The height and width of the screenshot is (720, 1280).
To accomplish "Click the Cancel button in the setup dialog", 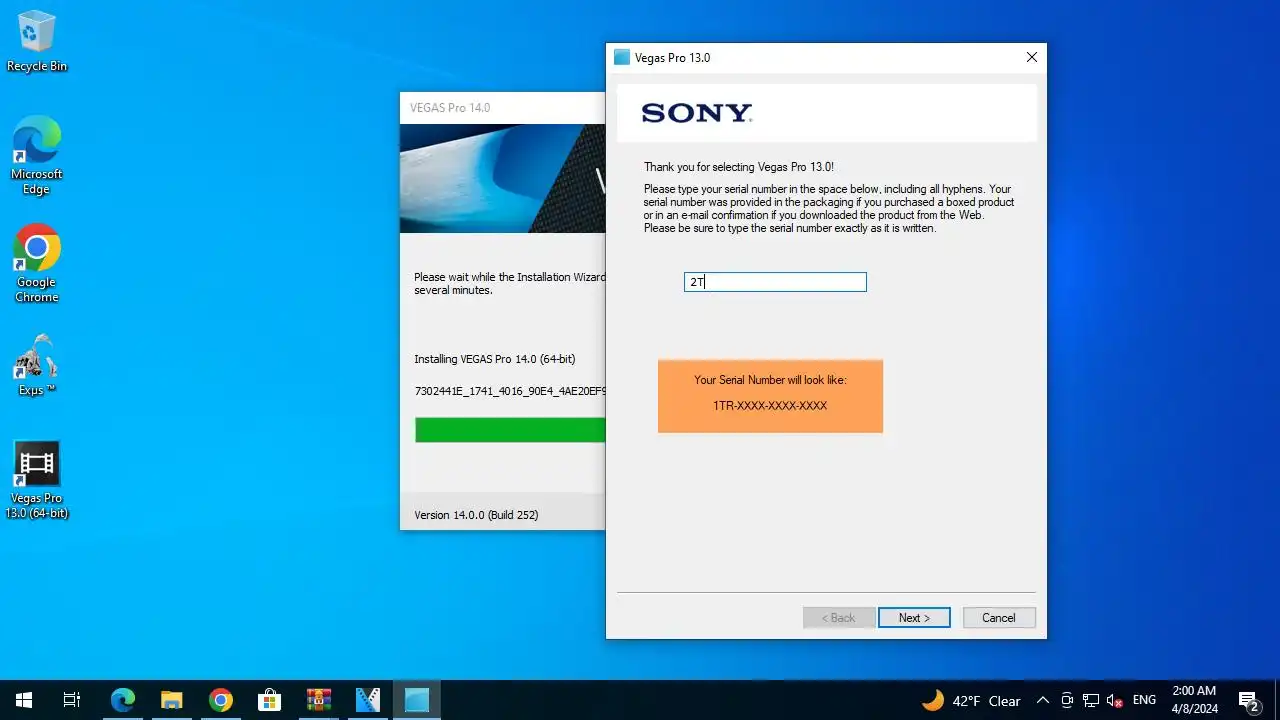I will 999,618.
